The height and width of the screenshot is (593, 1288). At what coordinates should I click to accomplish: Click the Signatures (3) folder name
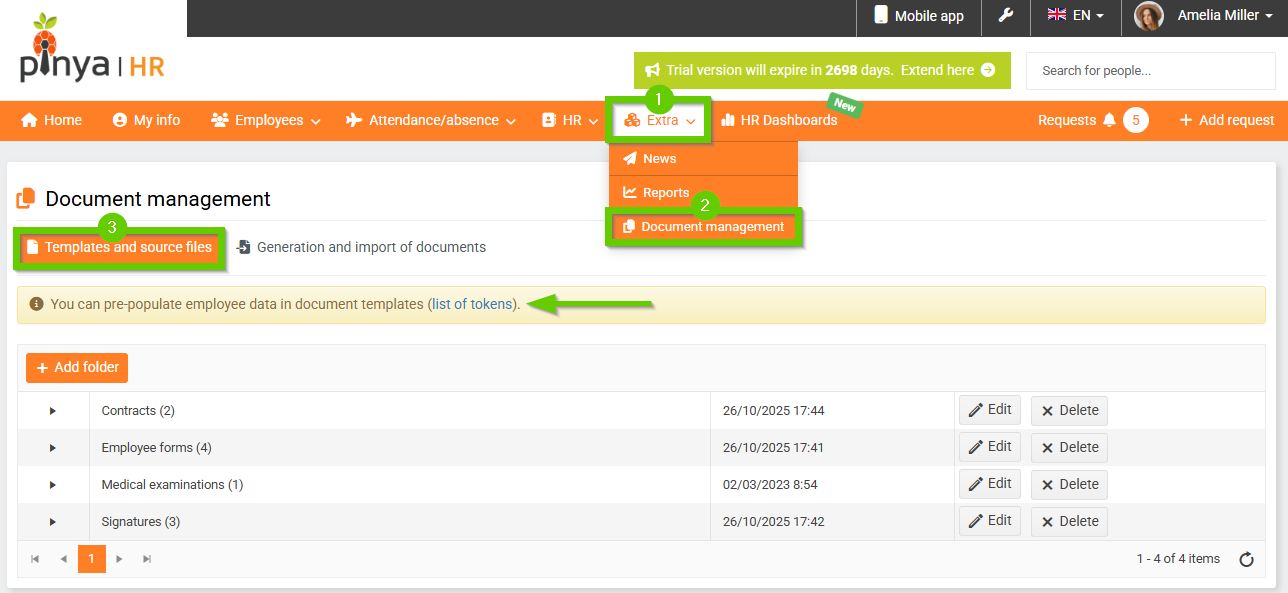[141, 522]
